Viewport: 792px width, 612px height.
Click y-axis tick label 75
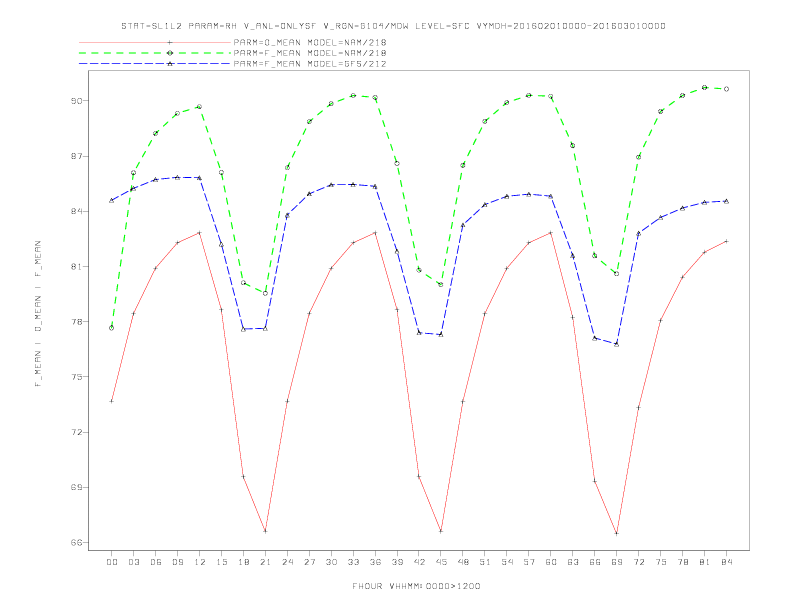[76, 377]
